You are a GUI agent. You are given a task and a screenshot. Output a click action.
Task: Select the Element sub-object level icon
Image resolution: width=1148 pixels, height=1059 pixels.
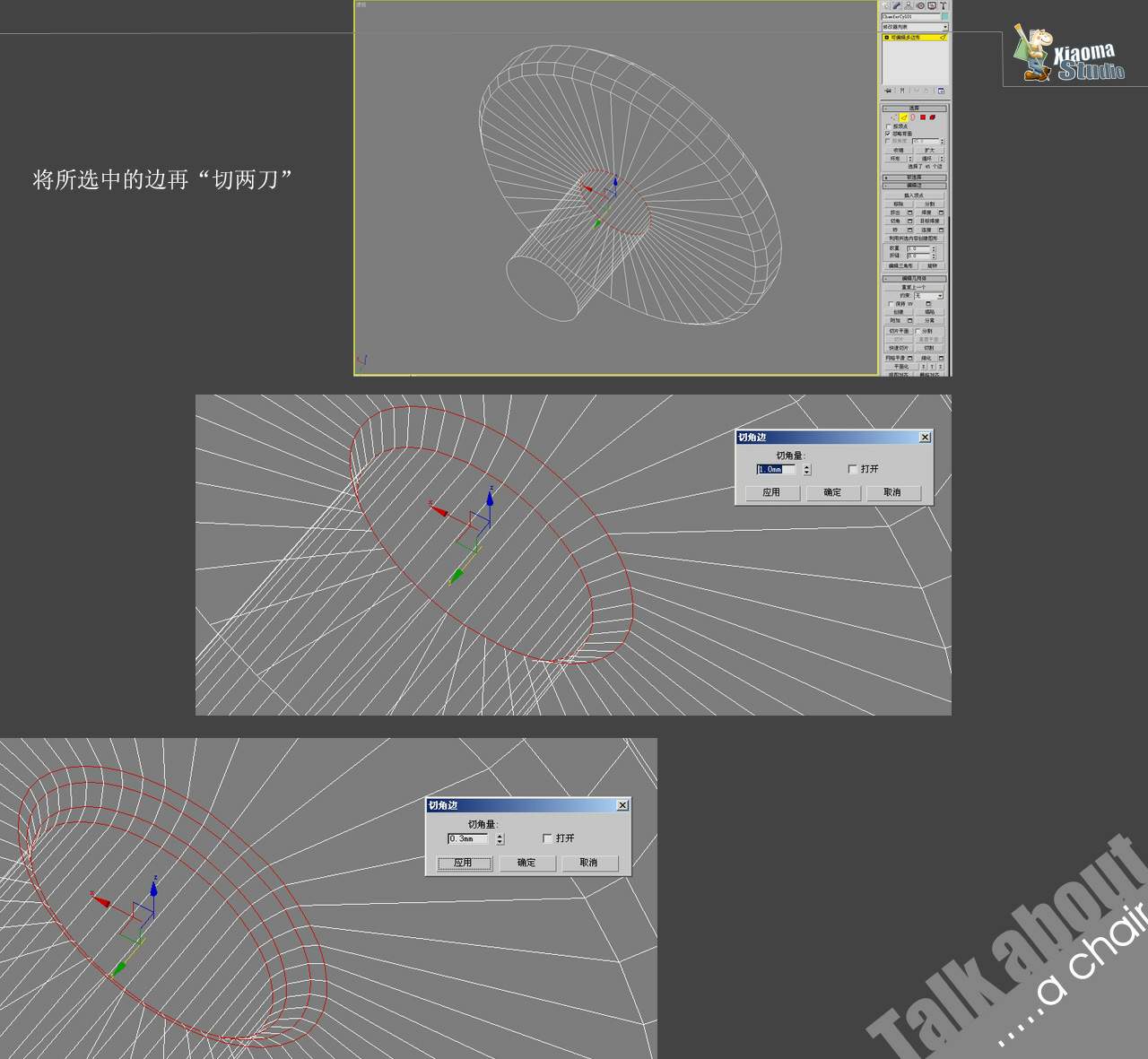[x=933, y=117]
